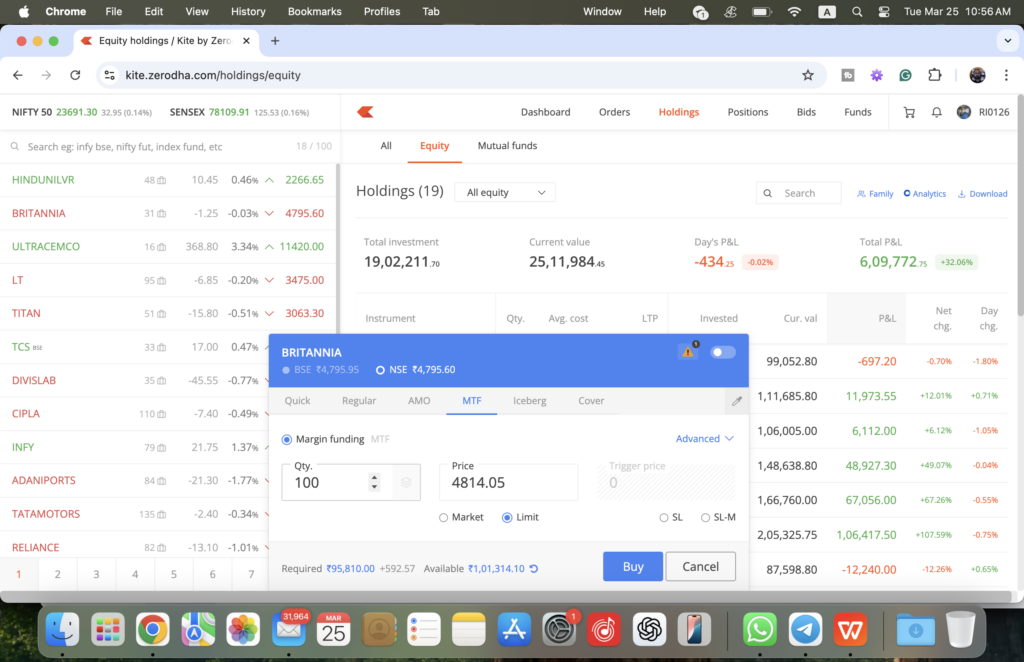Switch to the Cover order tab
The width and height of the screenshot is (1024, 662).
pos(591,401)
